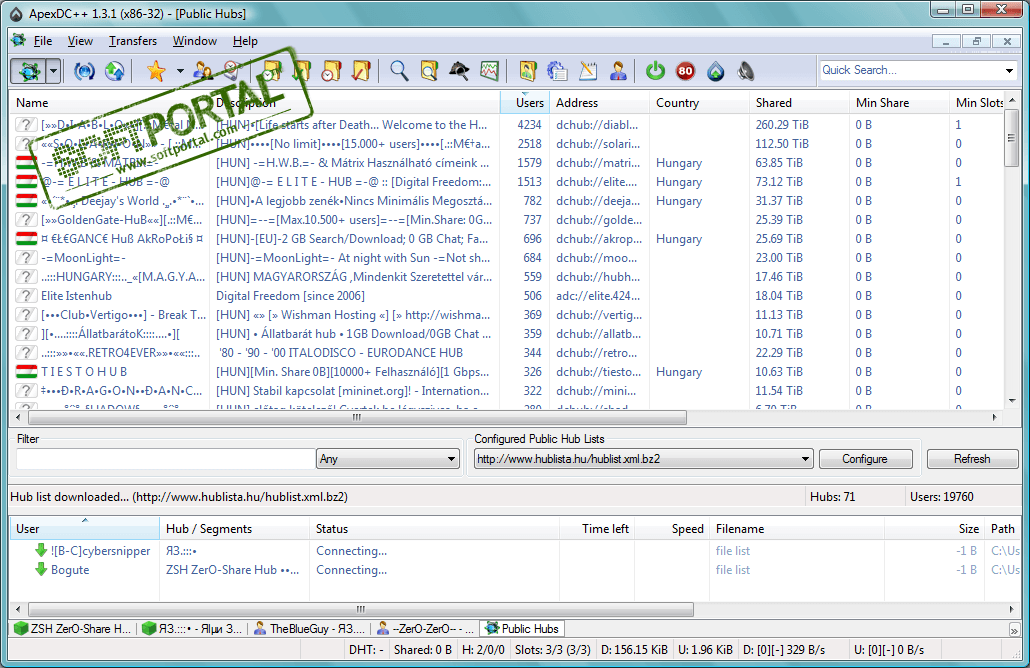Image resolution: width=1030 pixels, height=668 pixels.
Task: Open the Help menu
Action: (245, 41)
